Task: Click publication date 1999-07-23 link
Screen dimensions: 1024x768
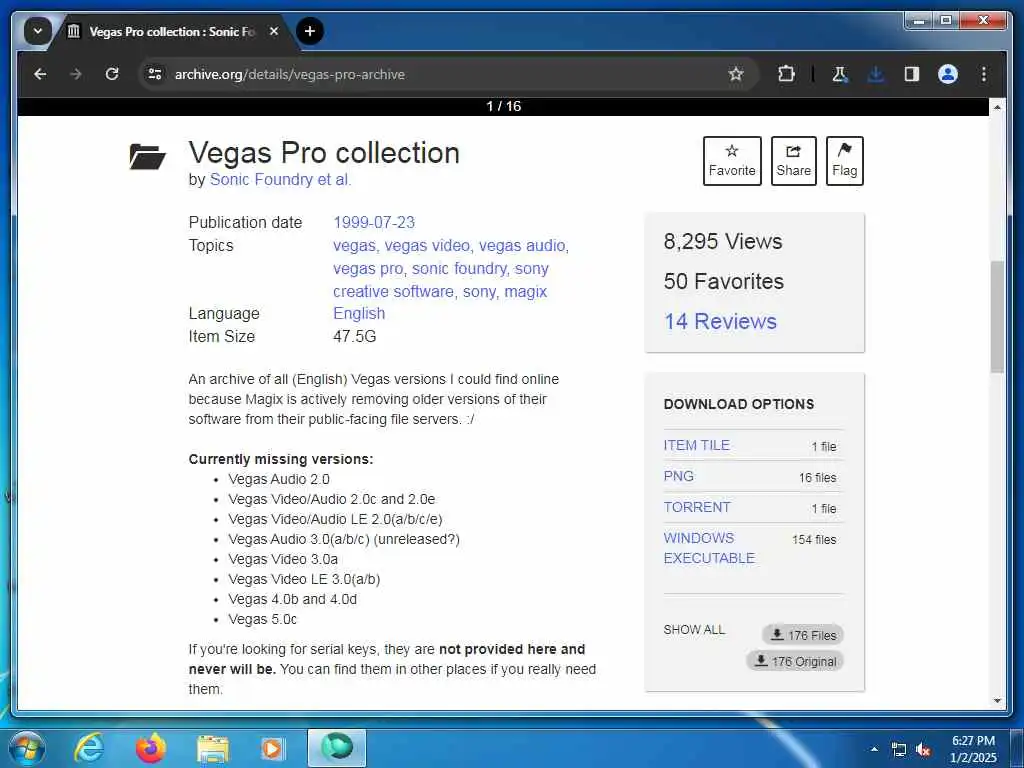Action: 374,223
